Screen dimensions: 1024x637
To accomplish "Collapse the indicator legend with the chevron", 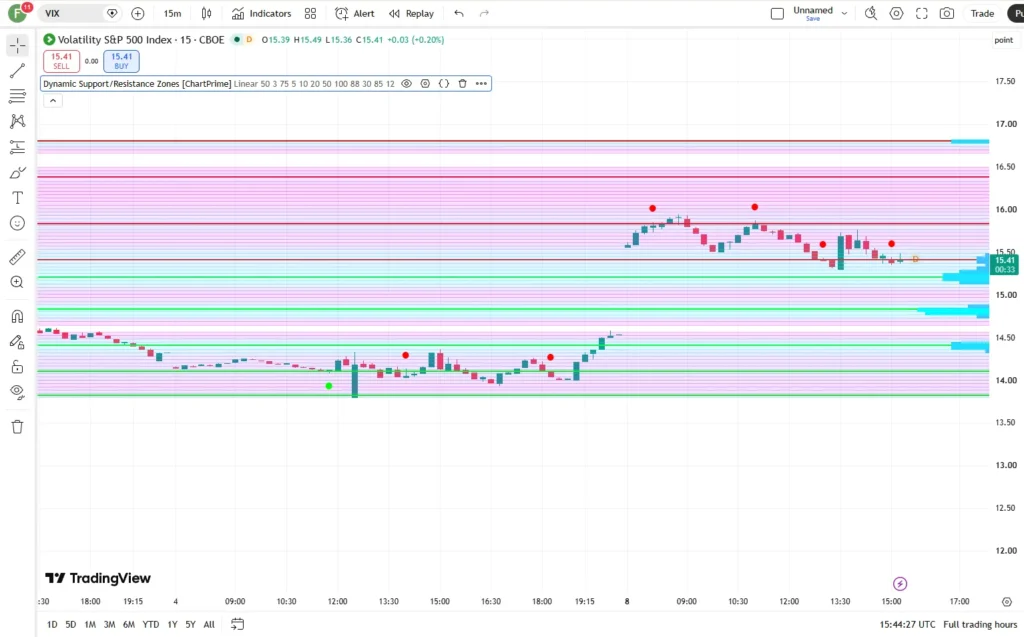I will pos(53,101).
